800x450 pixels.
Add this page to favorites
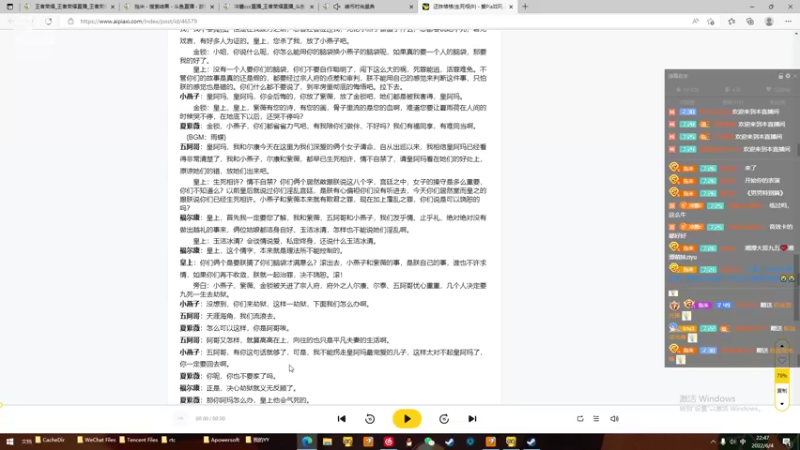(711, 21)
